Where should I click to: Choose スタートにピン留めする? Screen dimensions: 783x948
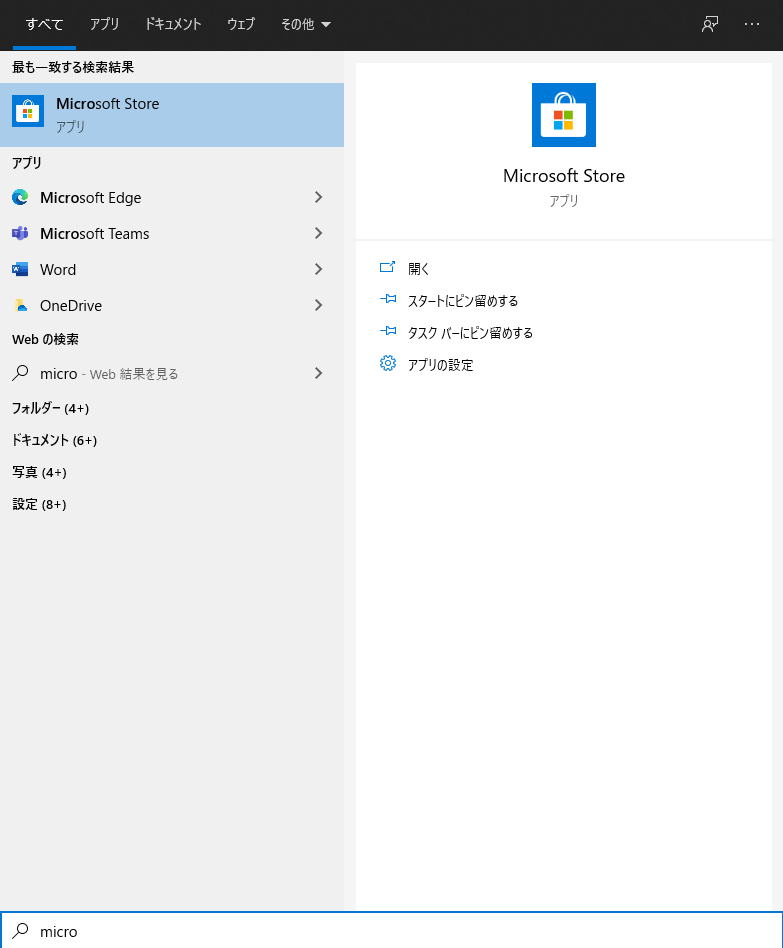[463, 300]
